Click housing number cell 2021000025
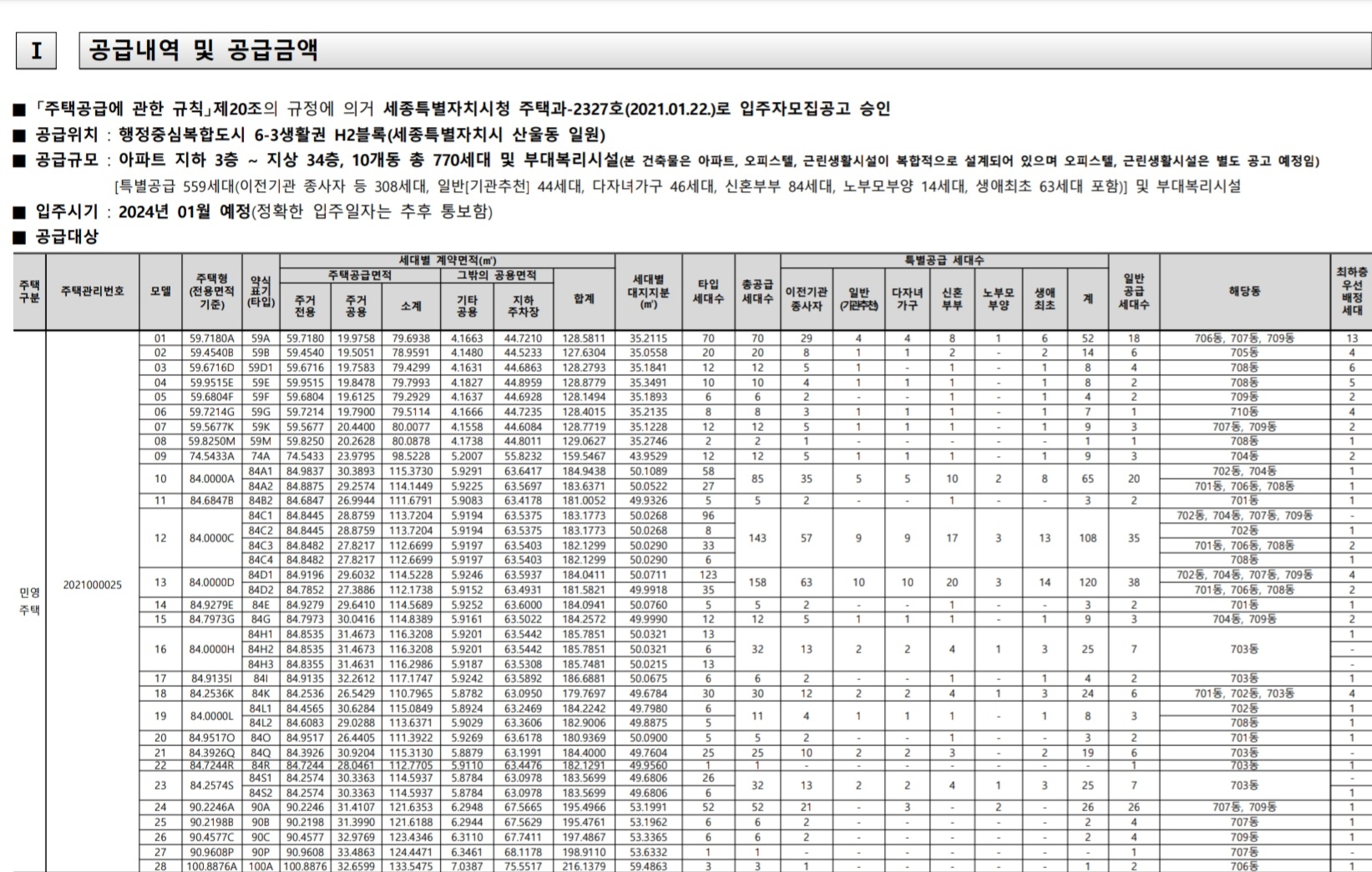Screen dimensions: 1372x872 93,585
